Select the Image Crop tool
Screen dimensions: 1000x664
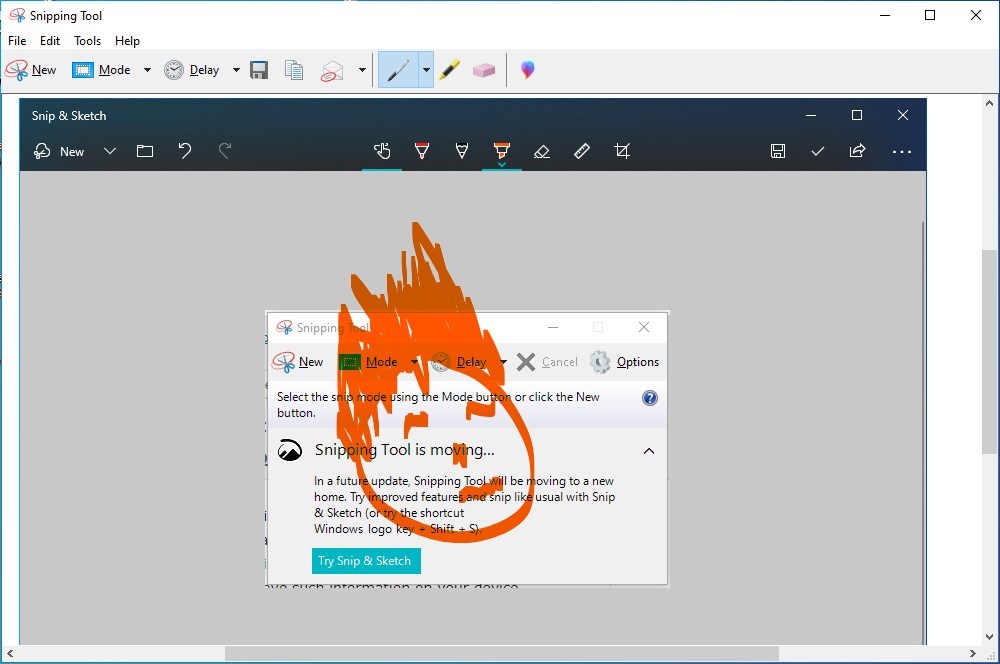(622, 151)
